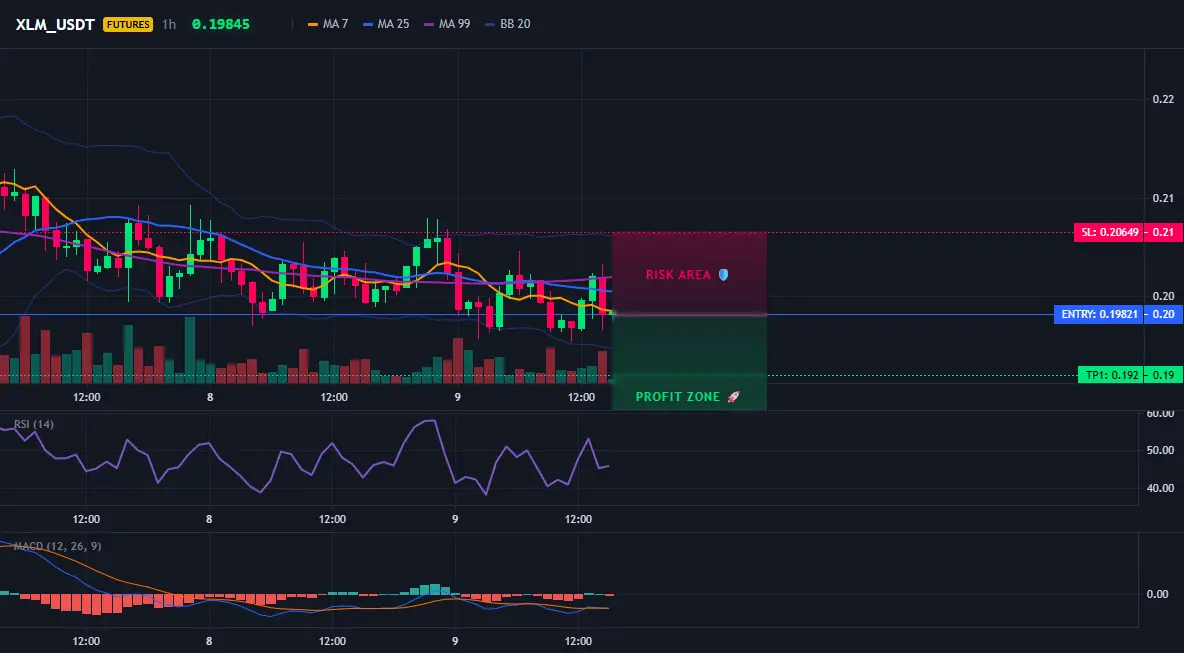Click date label 9 under the price chart
Screen dimensions: 1184x653
pos(457,397)
